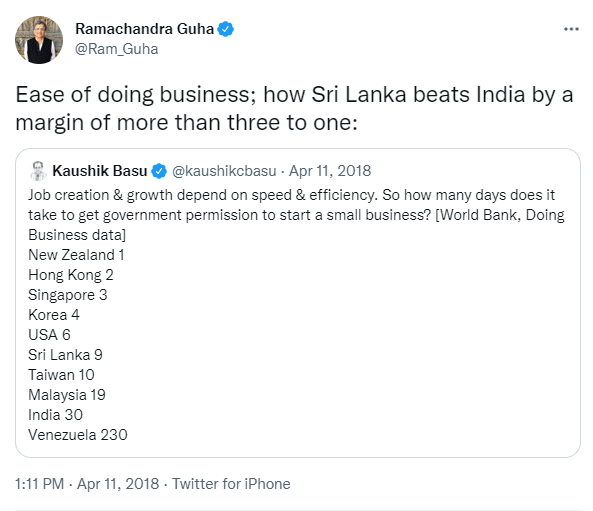
Task: Click the Apr 11, 2018 date in the footer
Action: pos(118,484)
